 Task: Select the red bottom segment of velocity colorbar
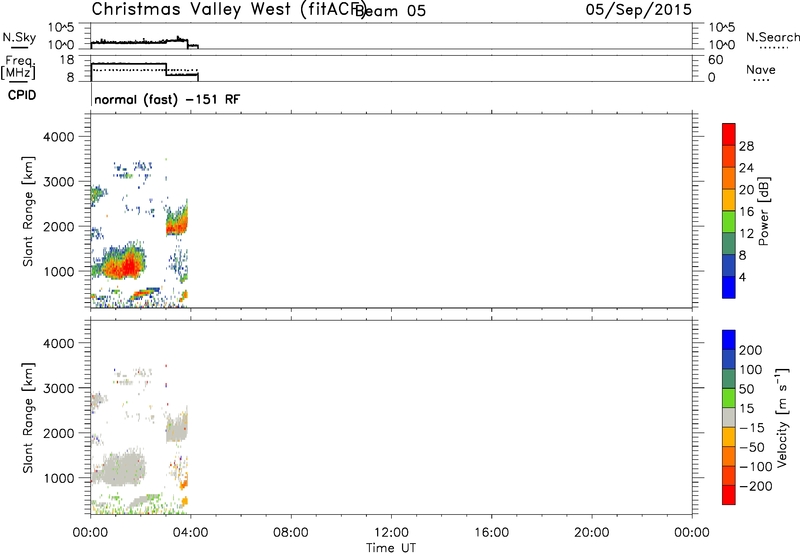click(x=729, y=495)
